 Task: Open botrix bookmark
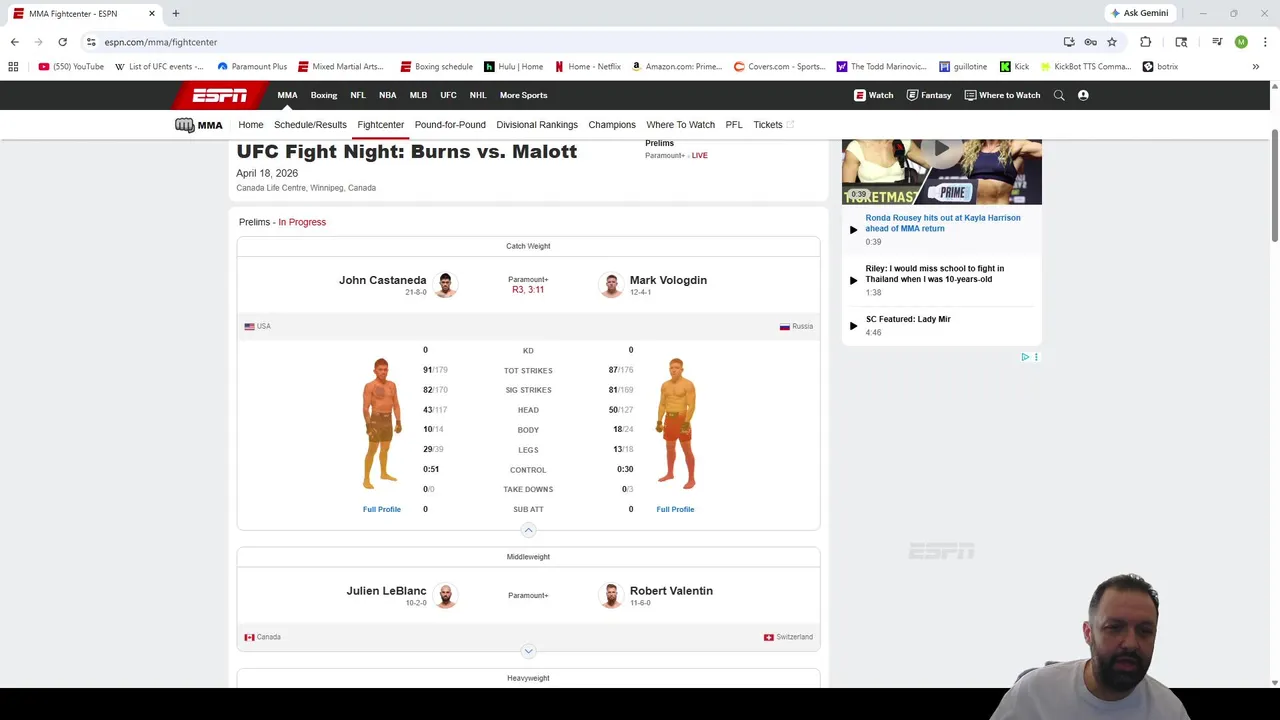click(1160, 67)
